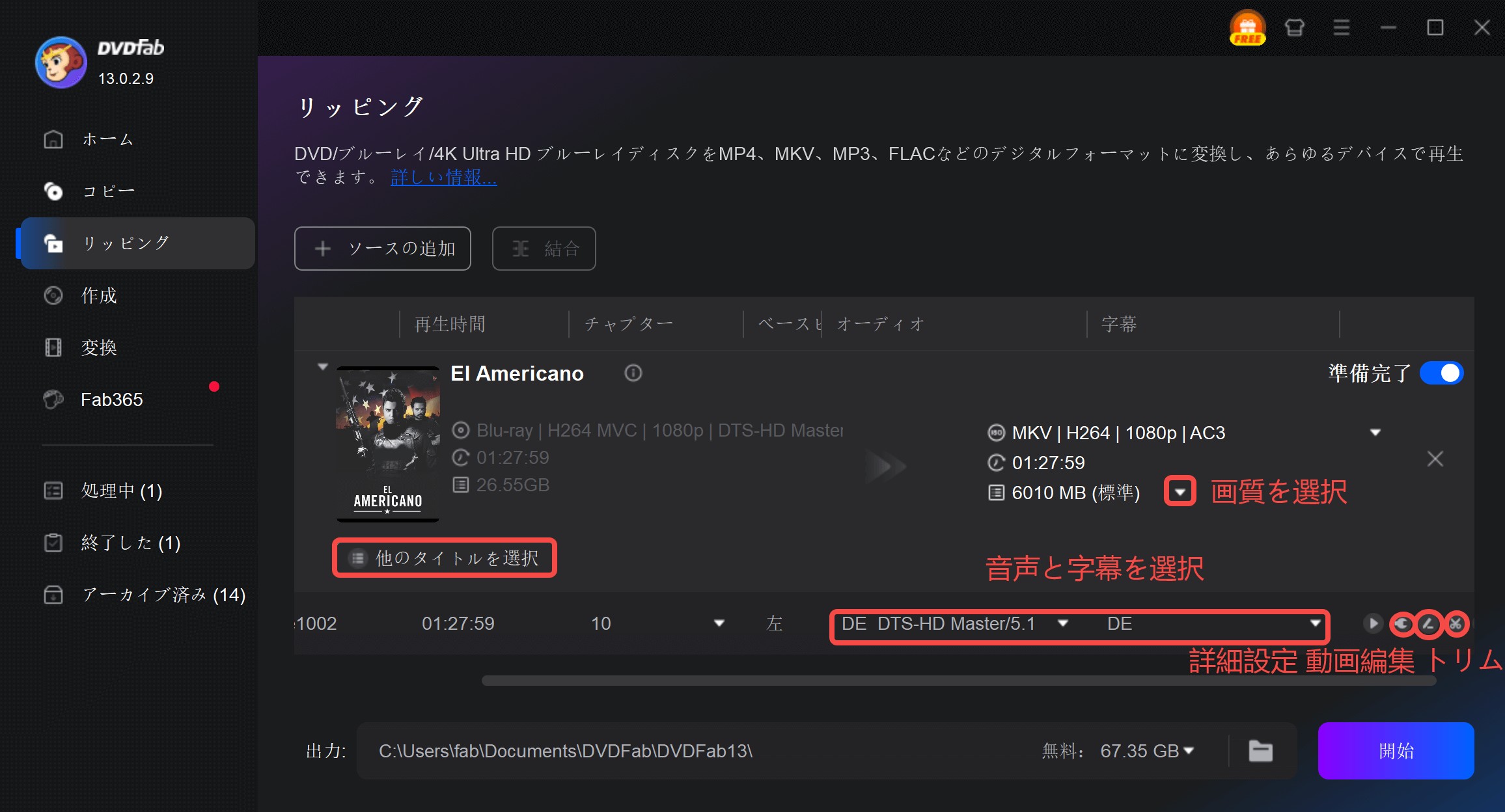Click the リッピング folder icon
Image resolution: width=1505 pixels, height=812 pixels.
53,243
